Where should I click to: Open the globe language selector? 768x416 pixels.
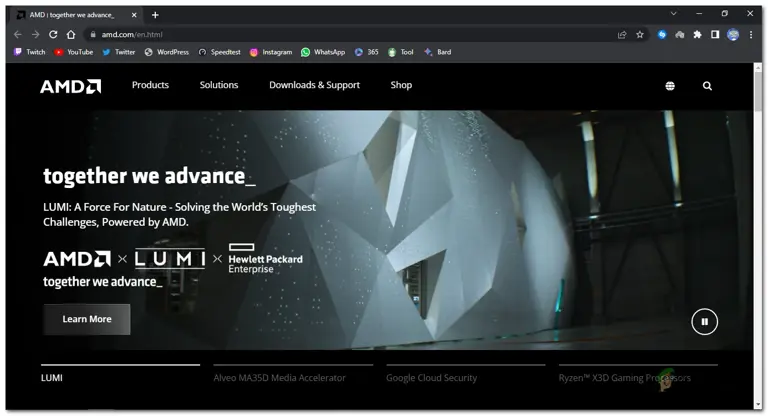click(670, 86)
